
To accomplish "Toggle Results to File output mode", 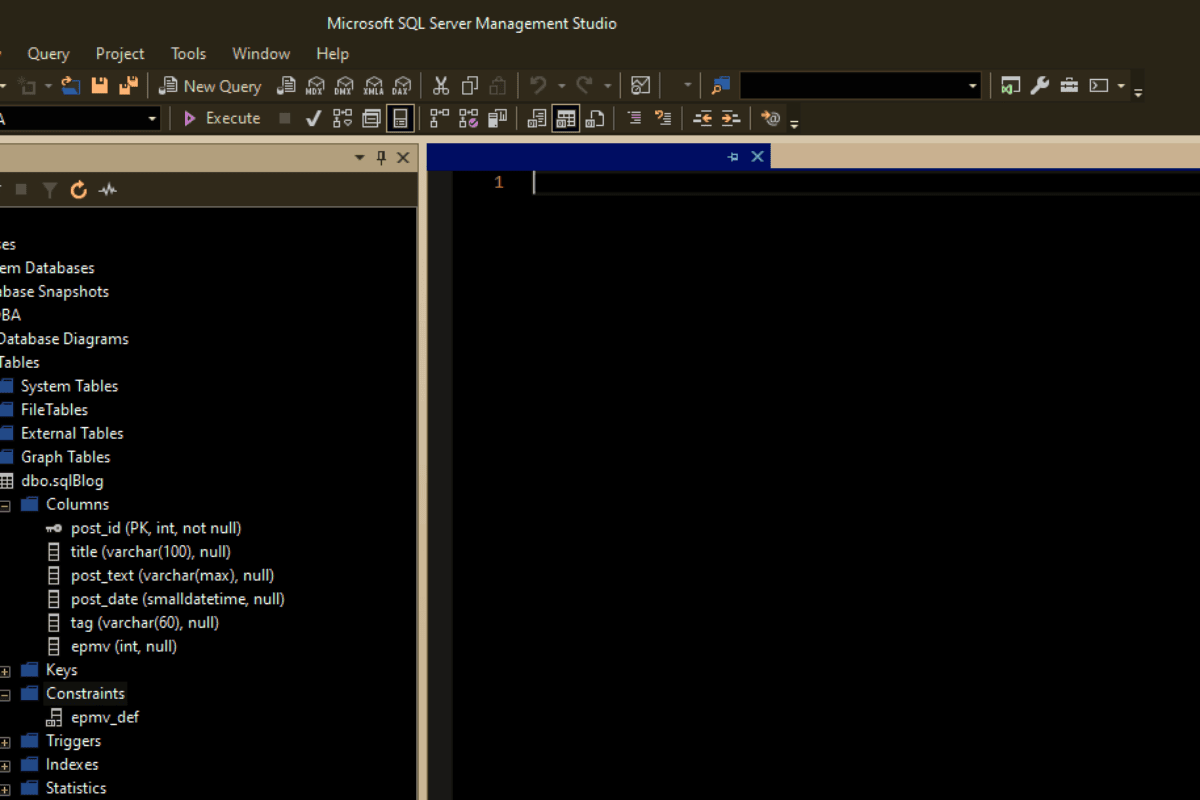I will [x=596, y=118].
